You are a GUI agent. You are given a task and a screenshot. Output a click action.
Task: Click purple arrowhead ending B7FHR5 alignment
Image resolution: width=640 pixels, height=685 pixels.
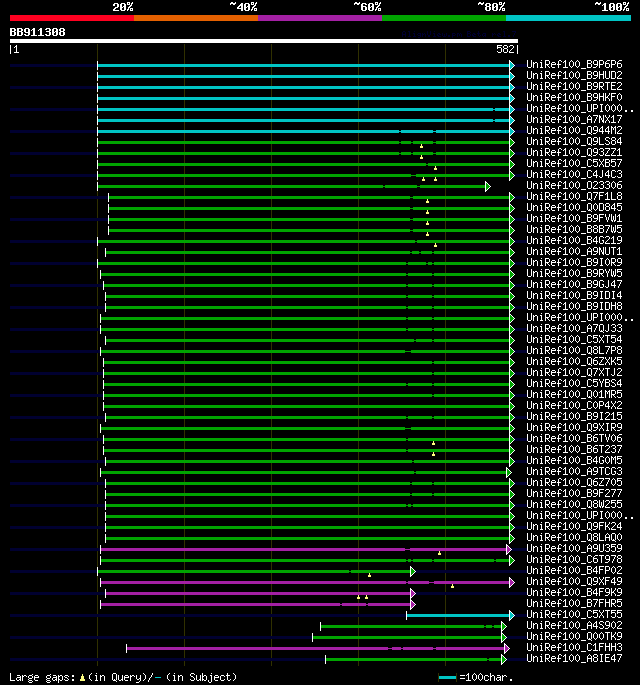tap(413, 605)
